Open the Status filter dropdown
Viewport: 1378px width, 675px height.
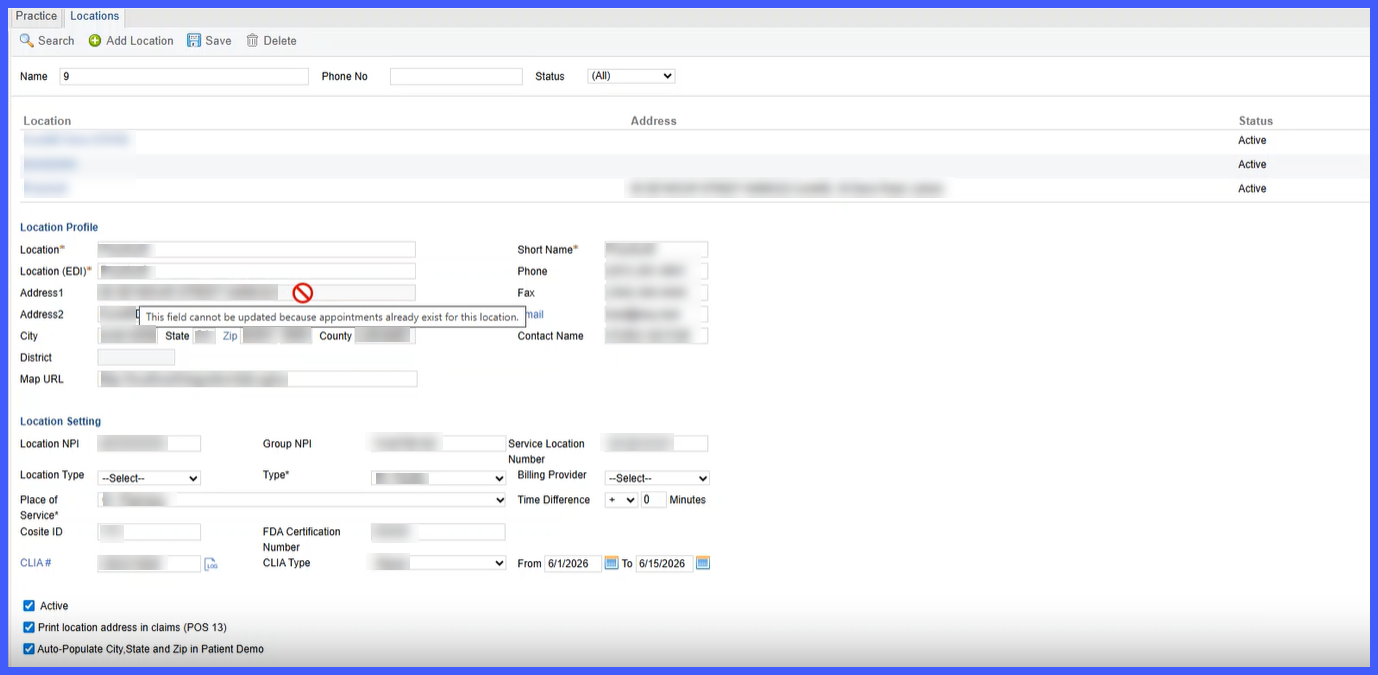click(631, 76)
